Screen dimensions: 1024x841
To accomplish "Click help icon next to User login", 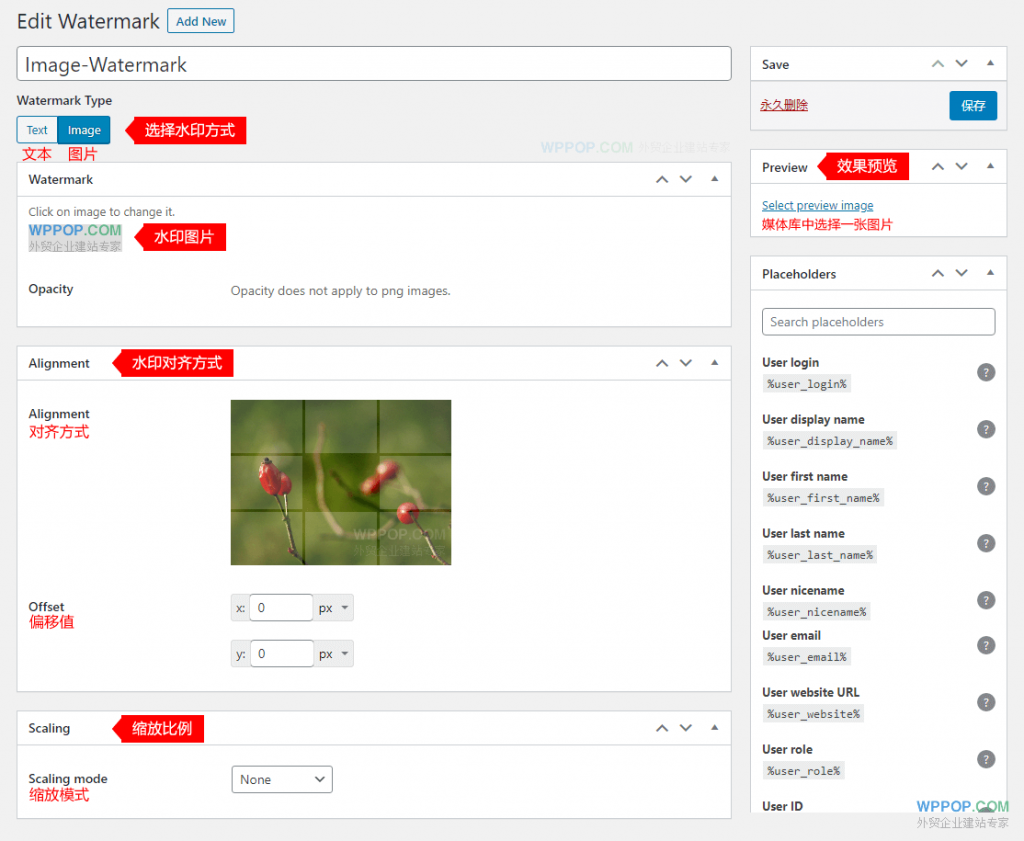I will coord(986,372).
